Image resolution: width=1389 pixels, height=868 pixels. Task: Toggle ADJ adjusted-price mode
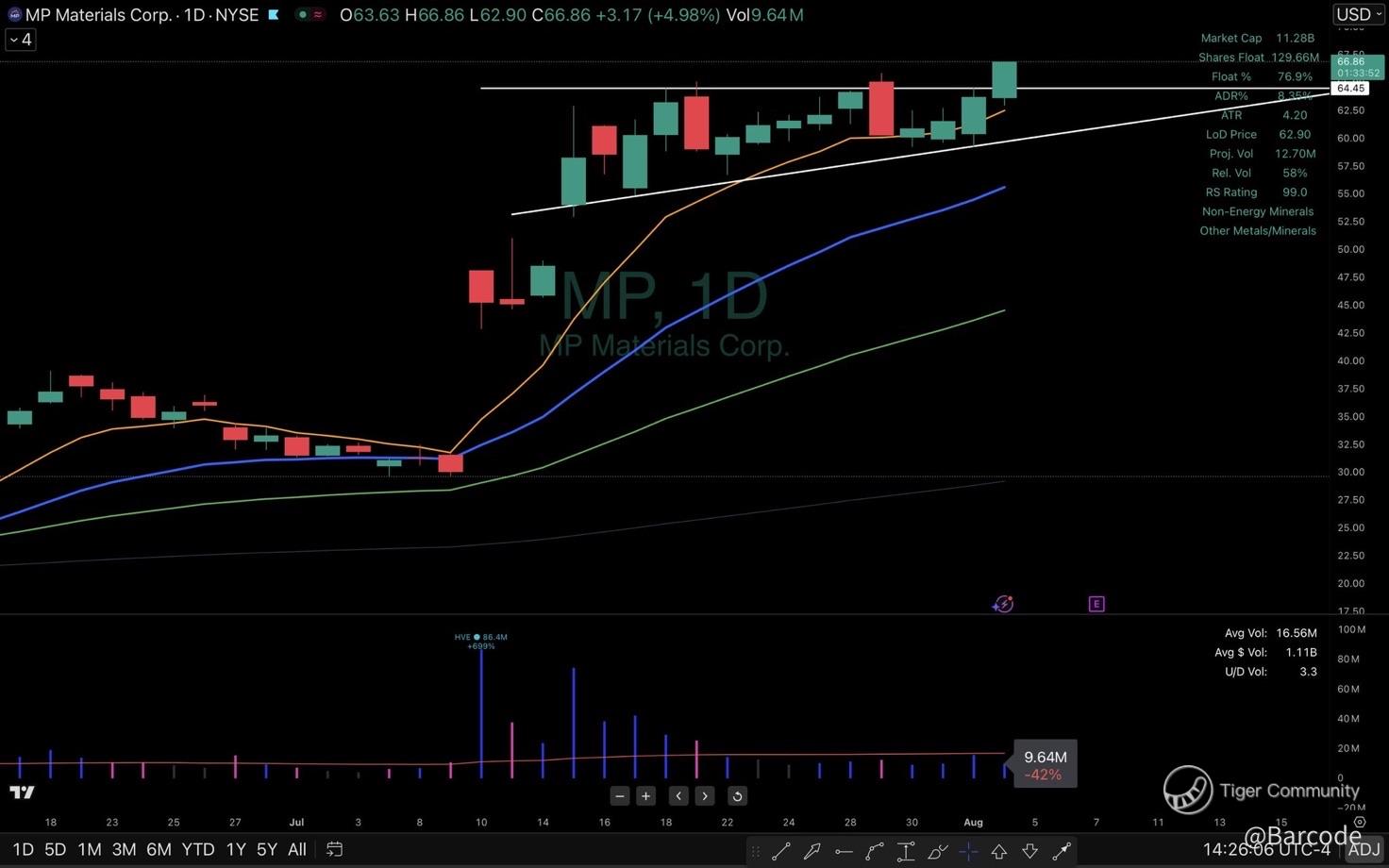[x=1364, y=849]
